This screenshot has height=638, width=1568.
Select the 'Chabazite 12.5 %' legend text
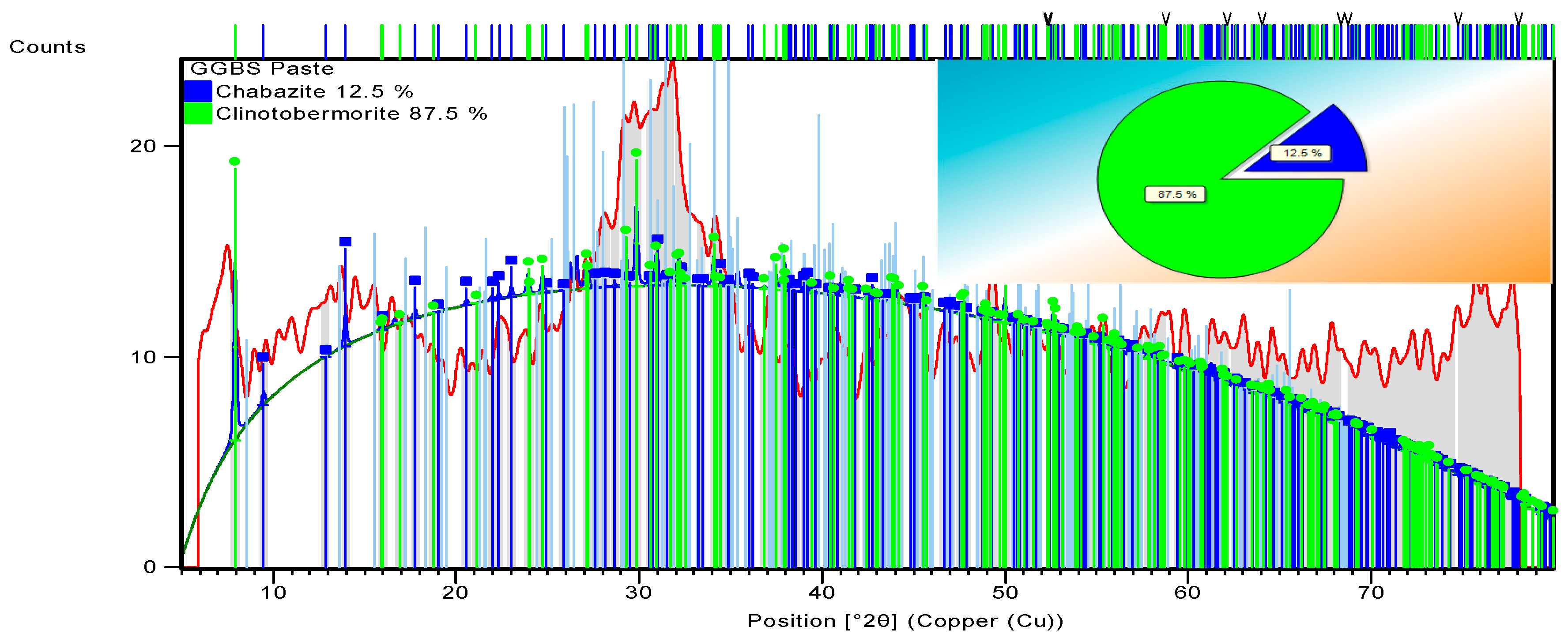click(x=314, y=91)
